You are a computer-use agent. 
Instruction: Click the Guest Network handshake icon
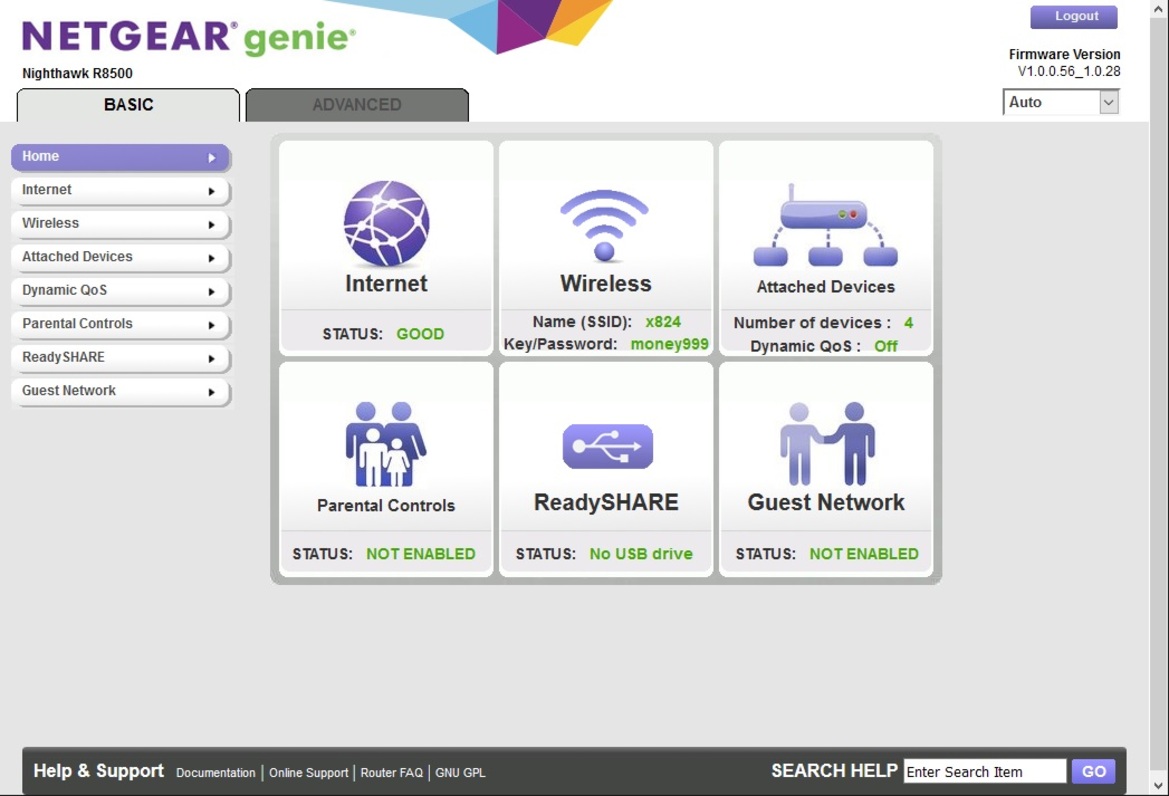coord(827,443)
